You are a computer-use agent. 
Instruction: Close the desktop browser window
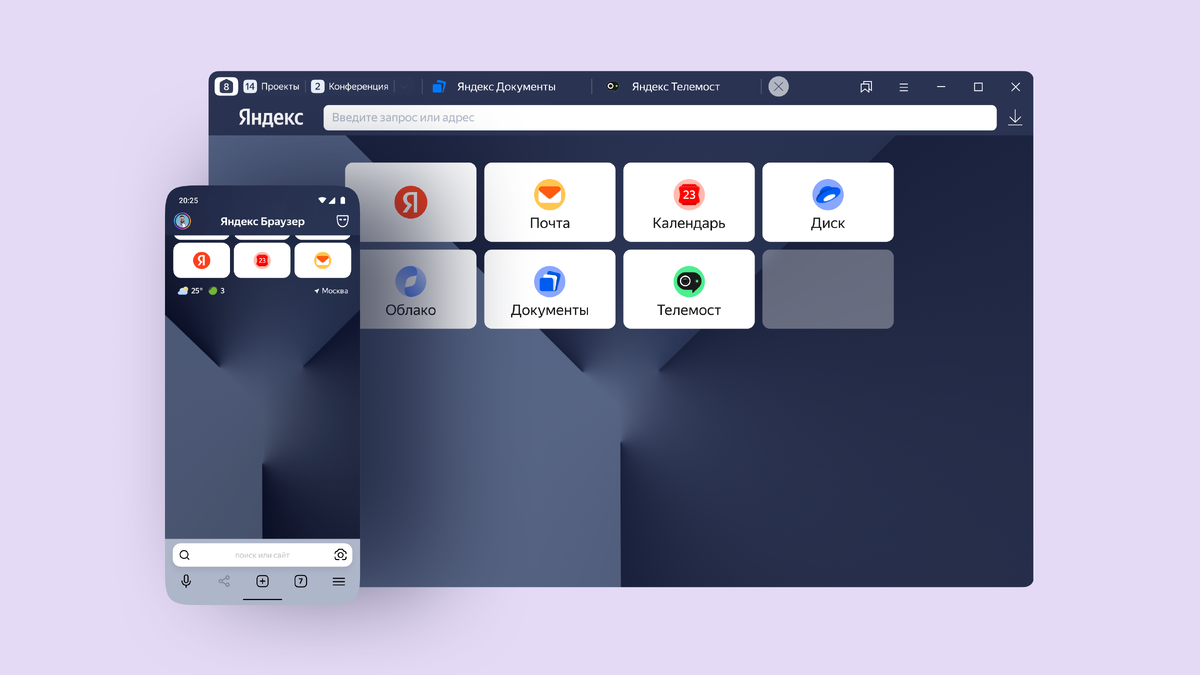pos(1015,87)
